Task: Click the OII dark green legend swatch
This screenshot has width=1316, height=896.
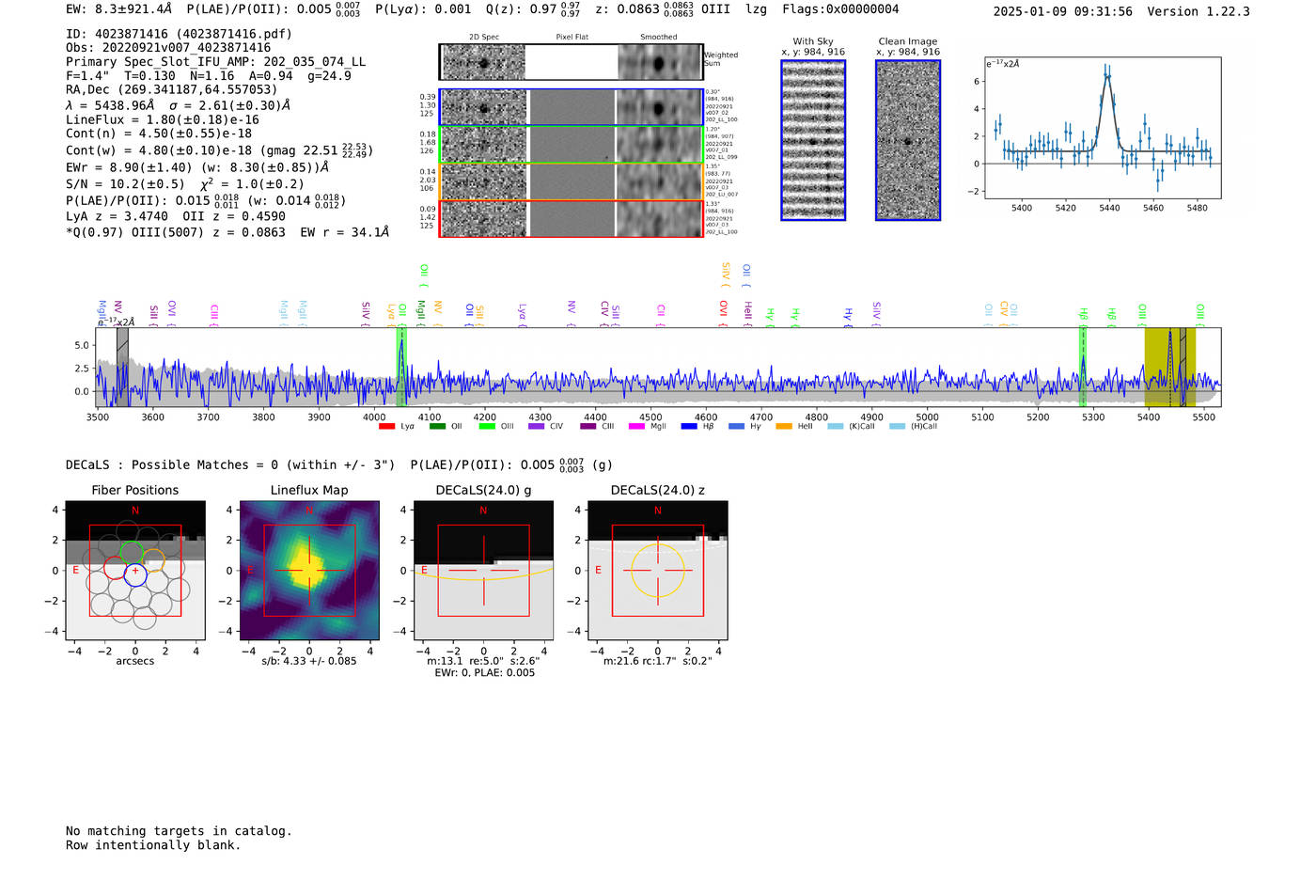Action: [x=437, y=427]
